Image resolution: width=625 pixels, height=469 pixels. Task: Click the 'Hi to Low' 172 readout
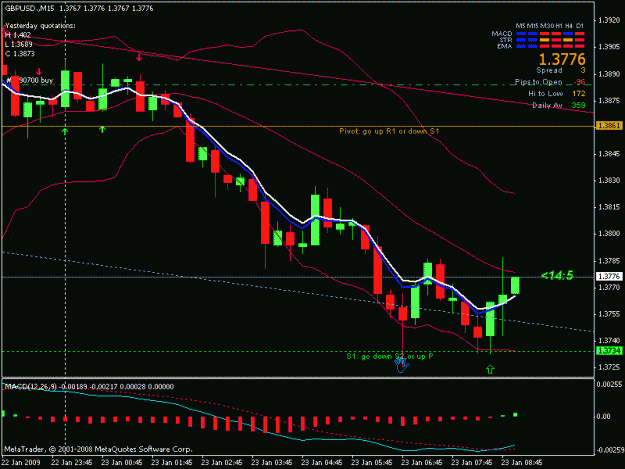point(557,94)
